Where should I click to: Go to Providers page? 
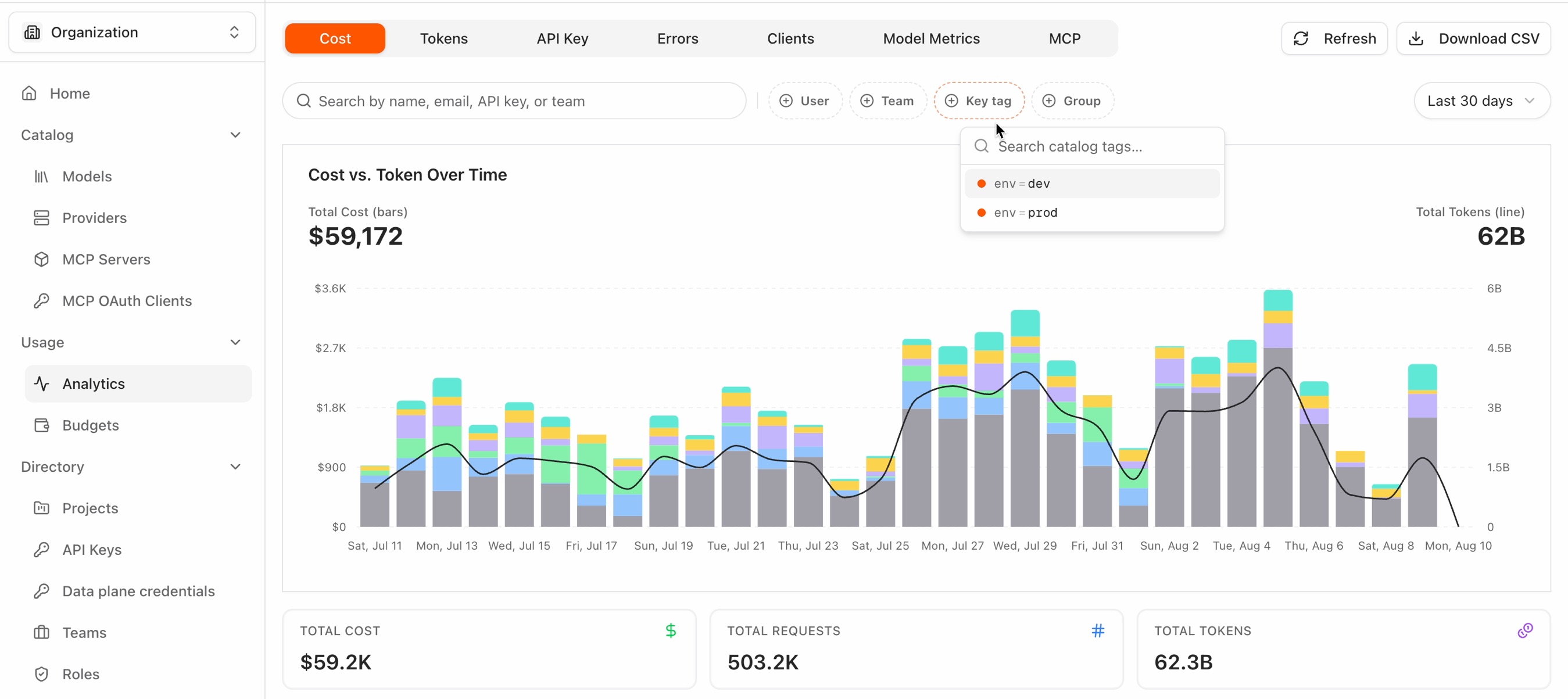pos(94,218)
